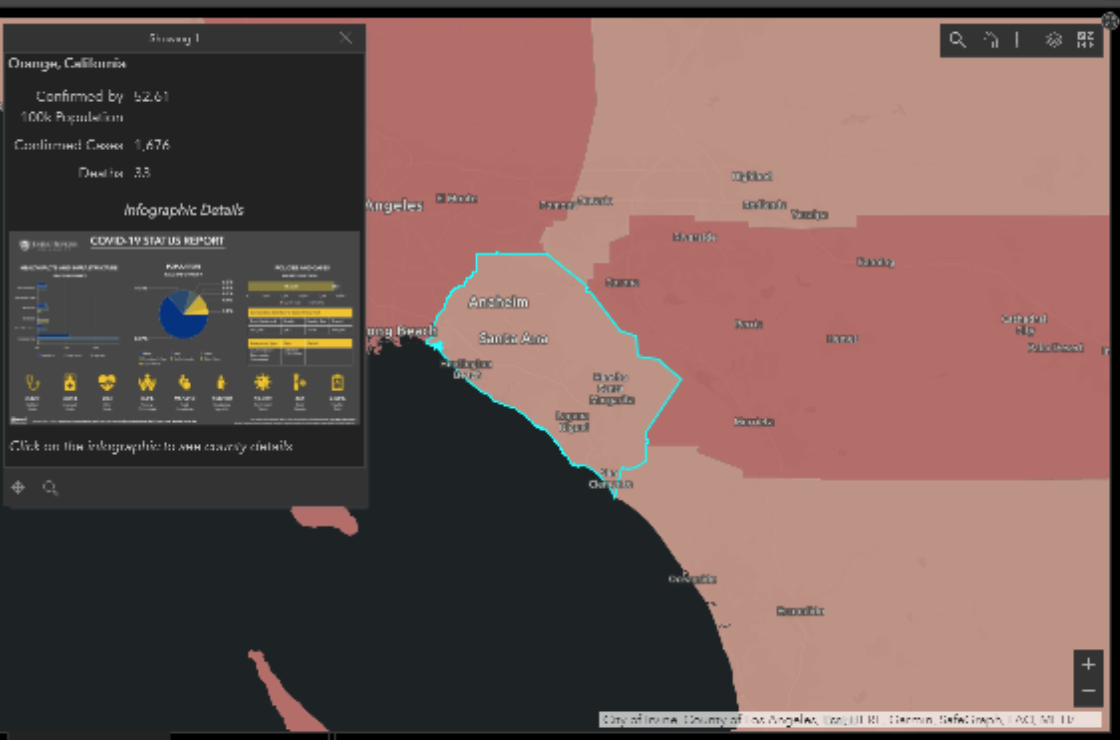Viewport: 1120px width, 740px height.
Task: Click the round expand icon in map corner
Action: click(1109, 21)
